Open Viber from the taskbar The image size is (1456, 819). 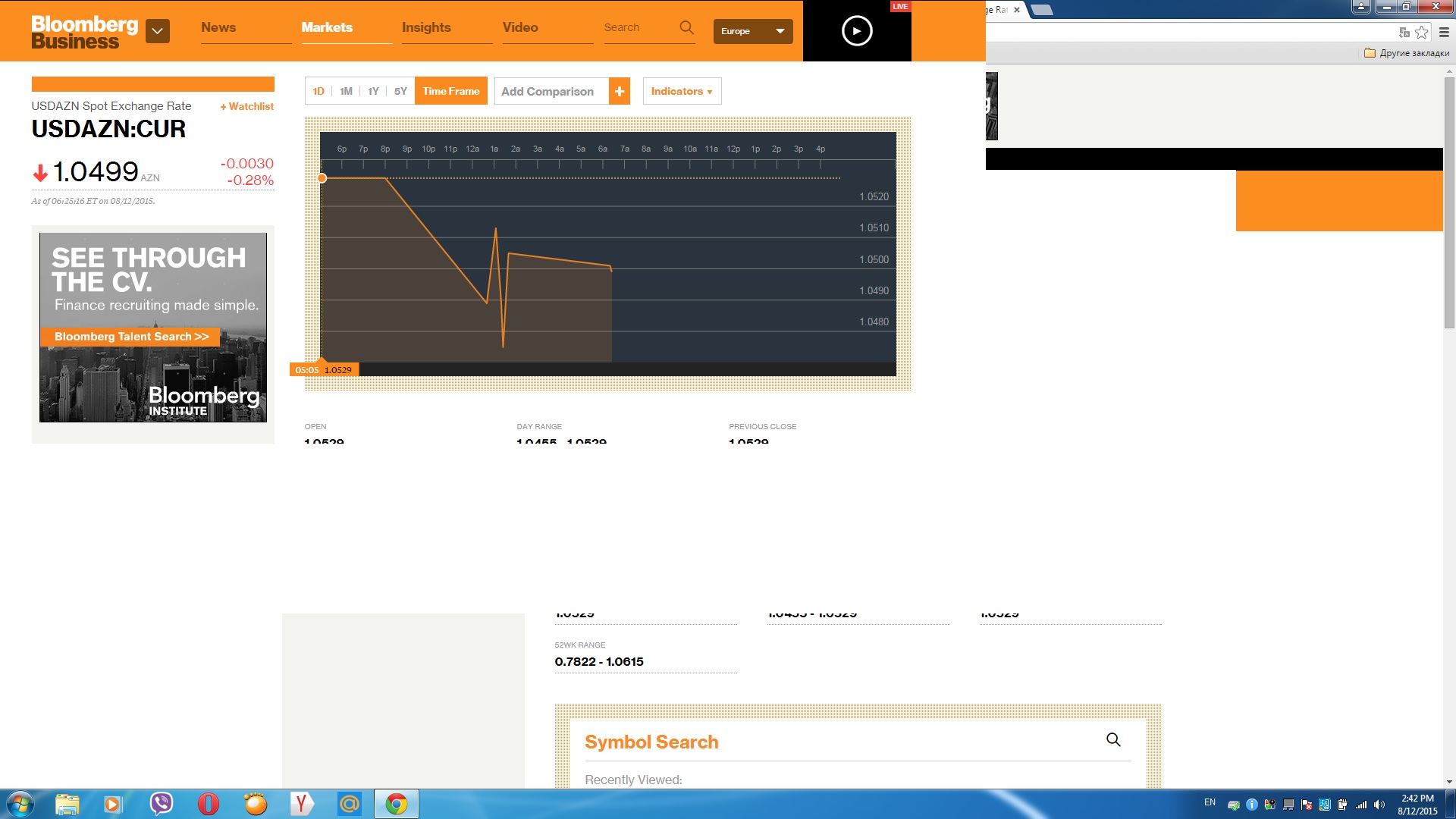pos(162,804)
